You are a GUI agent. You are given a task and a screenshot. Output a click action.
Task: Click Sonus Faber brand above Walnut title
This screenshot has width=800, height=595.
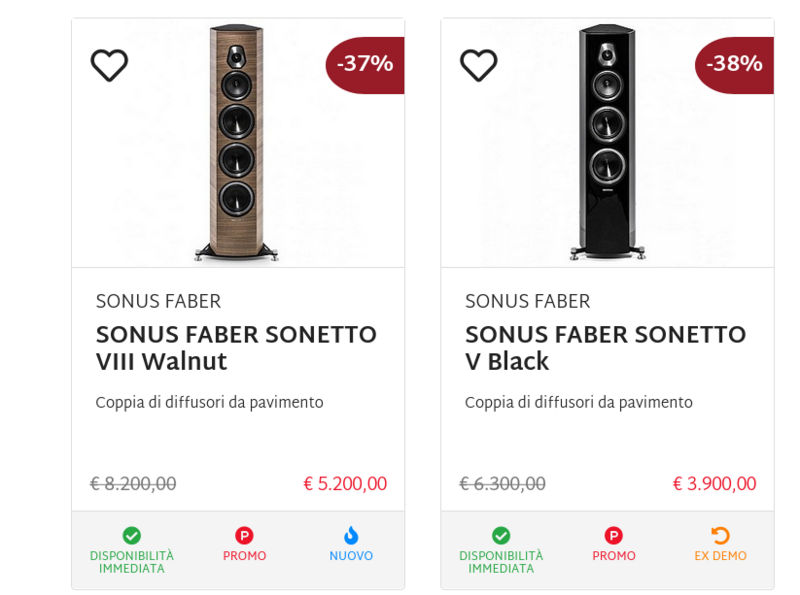(158, 301)
